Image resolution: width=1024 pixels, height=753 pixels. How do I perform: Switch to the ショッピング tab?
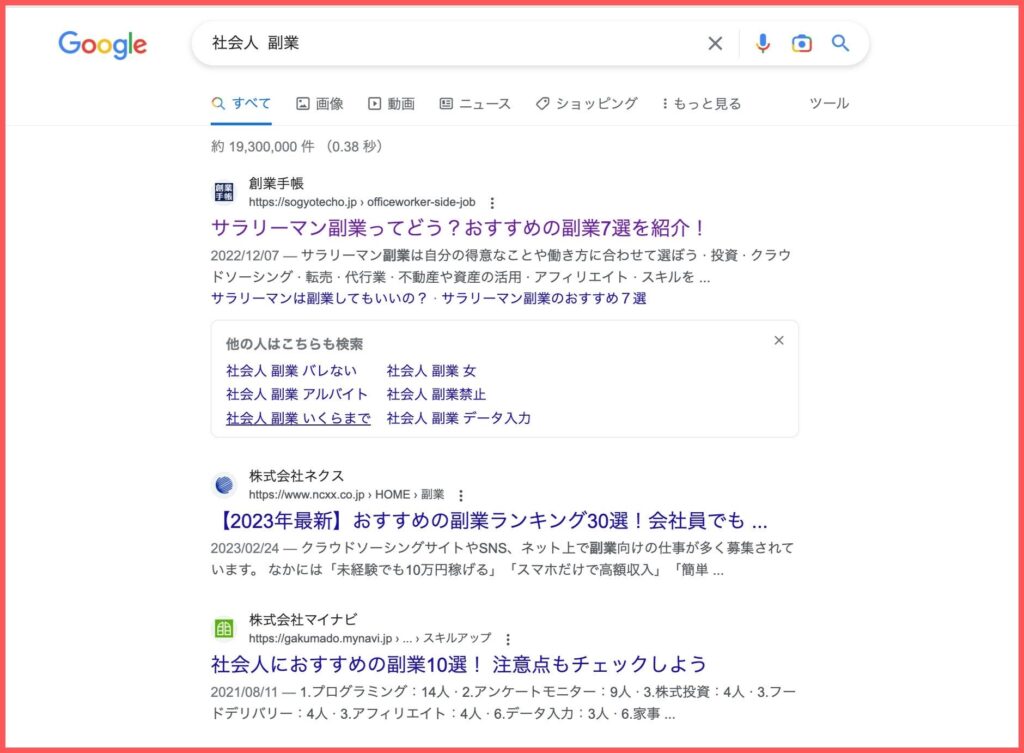pos(586,103)
